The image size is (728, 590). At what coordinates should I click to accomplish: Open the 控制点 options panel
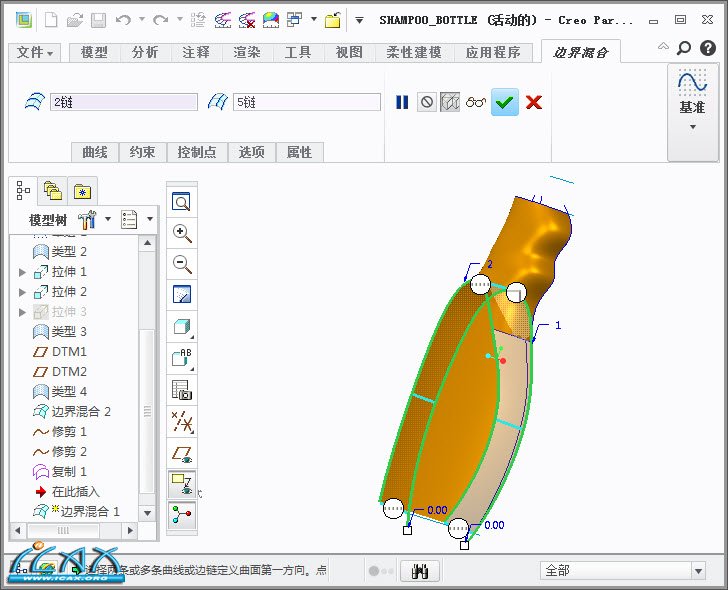(196, 152)
